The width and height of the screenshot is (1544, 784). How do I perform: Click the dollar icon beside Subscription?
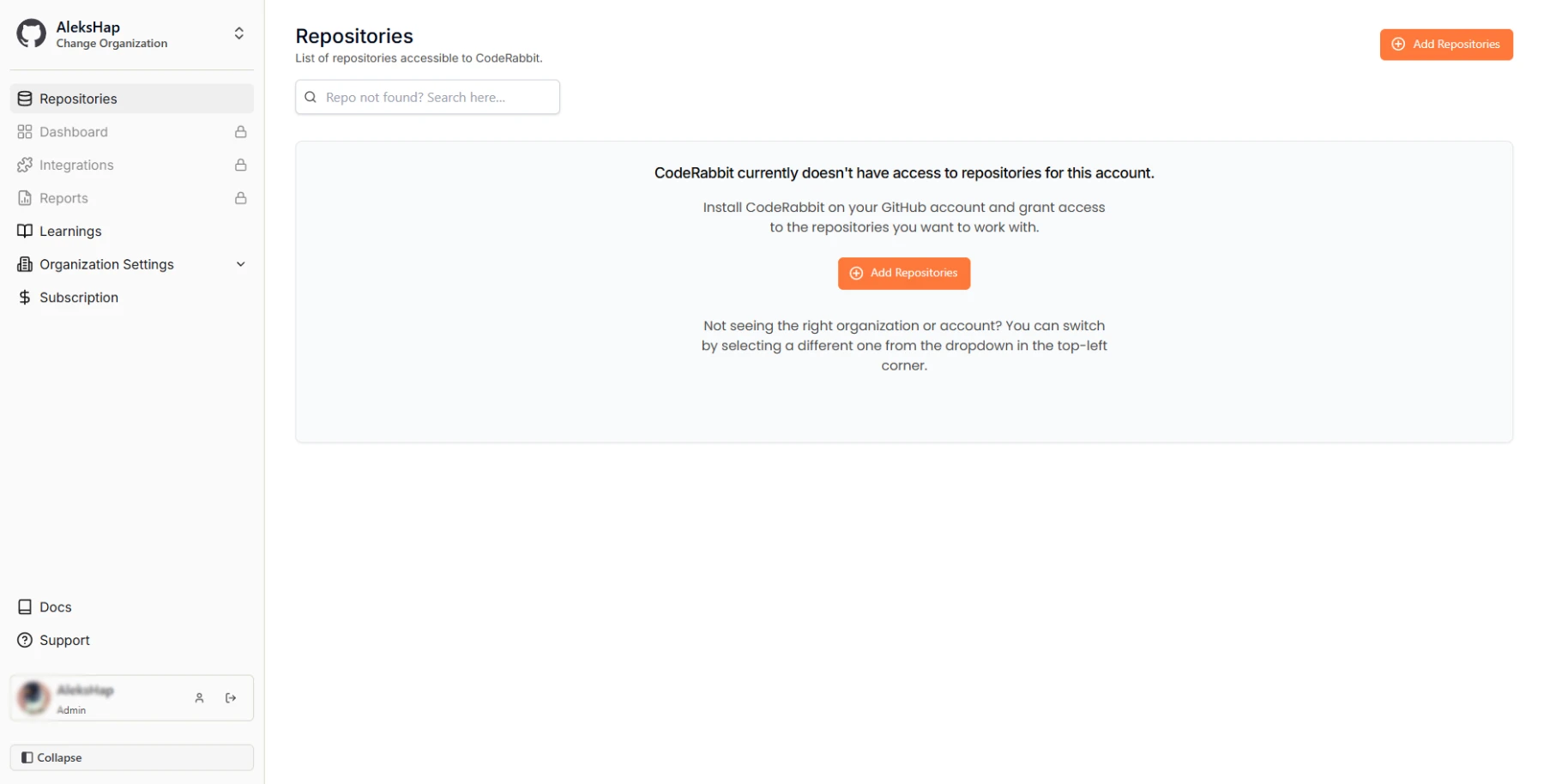click(23, 297)
